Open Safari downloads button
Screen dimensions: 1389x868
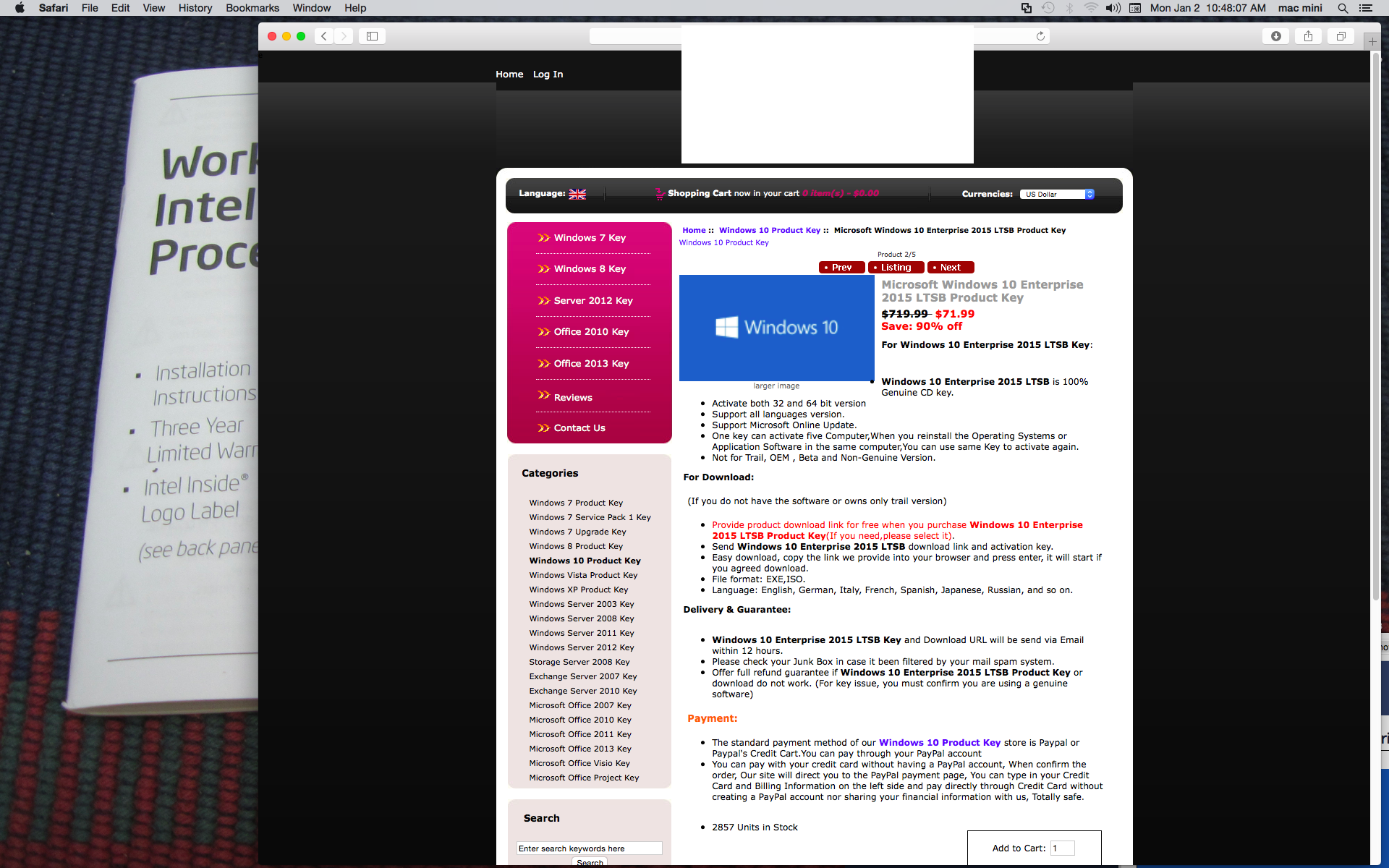[x=1276, y=36]
